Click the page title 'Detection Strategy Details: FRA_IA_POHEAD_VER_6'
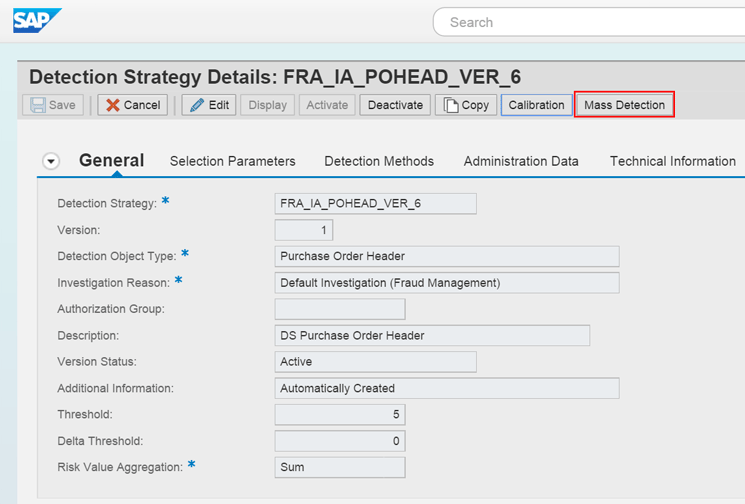745x504 pixels. point(275,77)
